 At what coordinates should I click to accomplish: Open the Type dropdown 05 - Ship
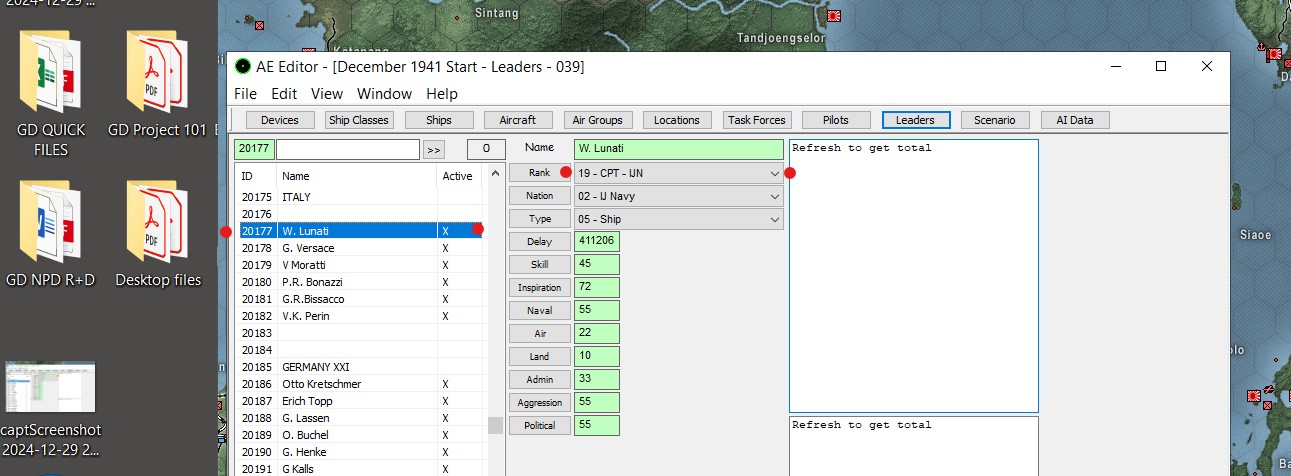pos(679,218)
